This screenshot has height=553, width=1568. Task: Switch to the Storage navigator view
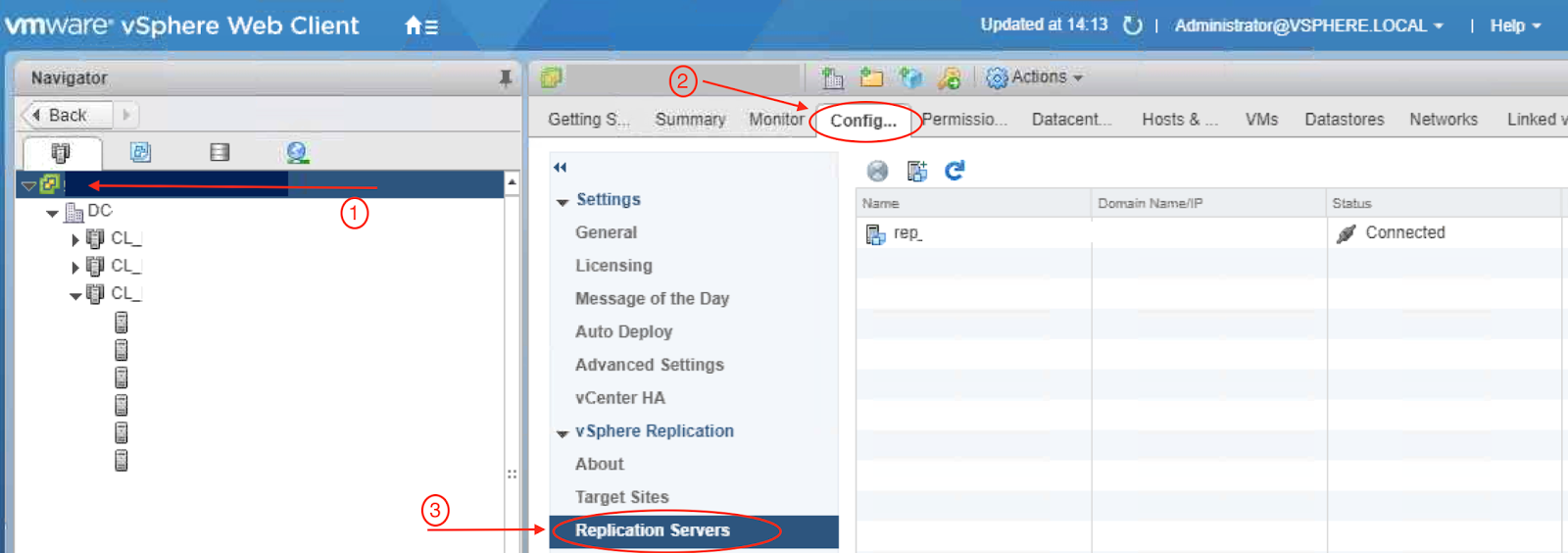[x=220, y=152]
